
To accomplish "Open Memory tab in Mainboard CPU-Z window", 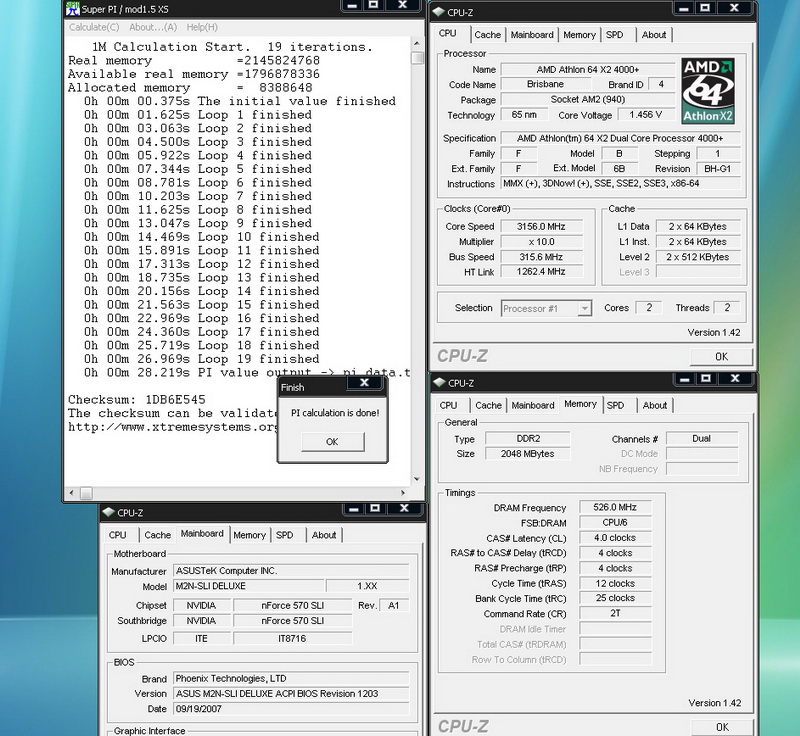I will point(249,535).
